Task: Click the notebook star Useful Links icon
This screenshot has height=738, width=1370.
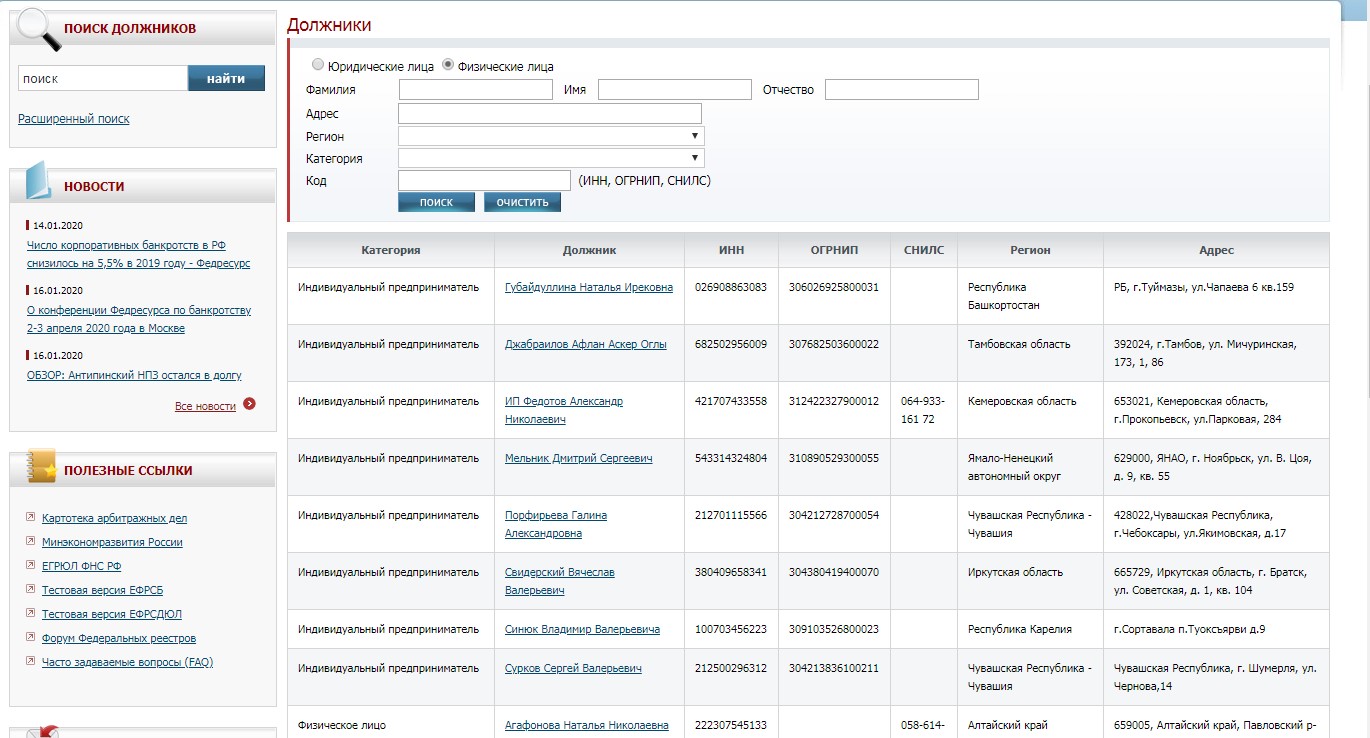Action: point(40,467)
